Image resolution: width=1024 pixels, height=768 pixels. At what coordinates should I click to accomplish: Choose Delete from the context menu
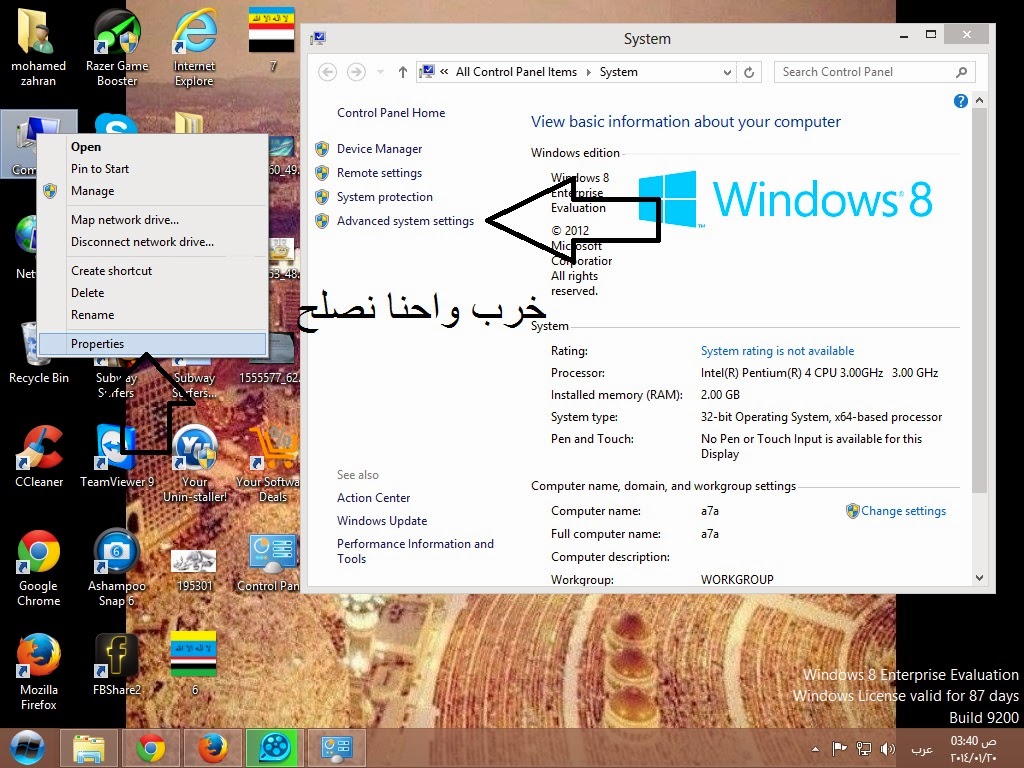152,293
